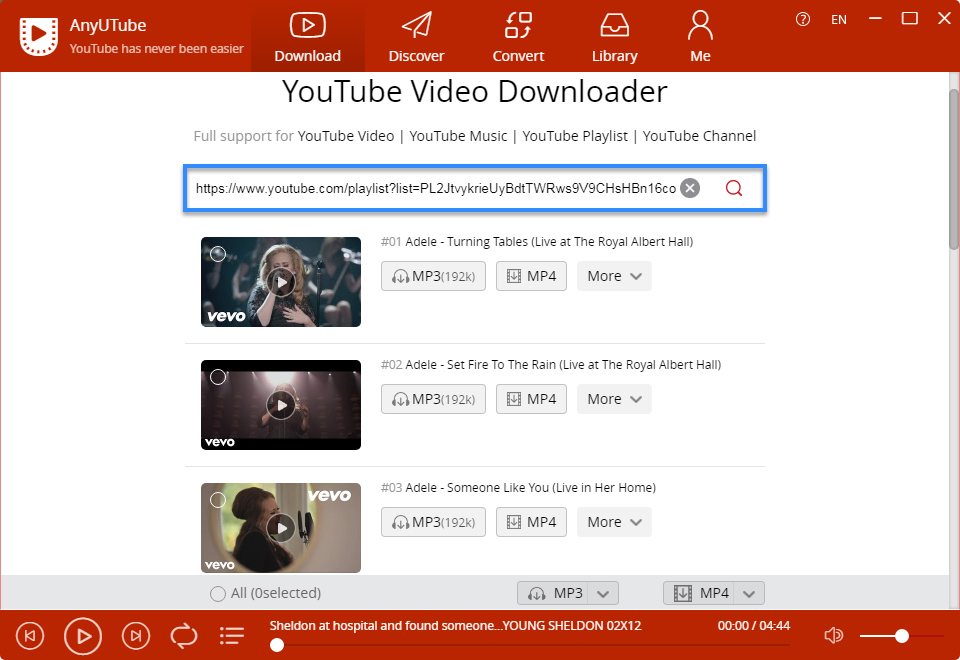960x660 pixels.
Task: Expand More options for Someone Like You
Action: (x=614, y=522)
